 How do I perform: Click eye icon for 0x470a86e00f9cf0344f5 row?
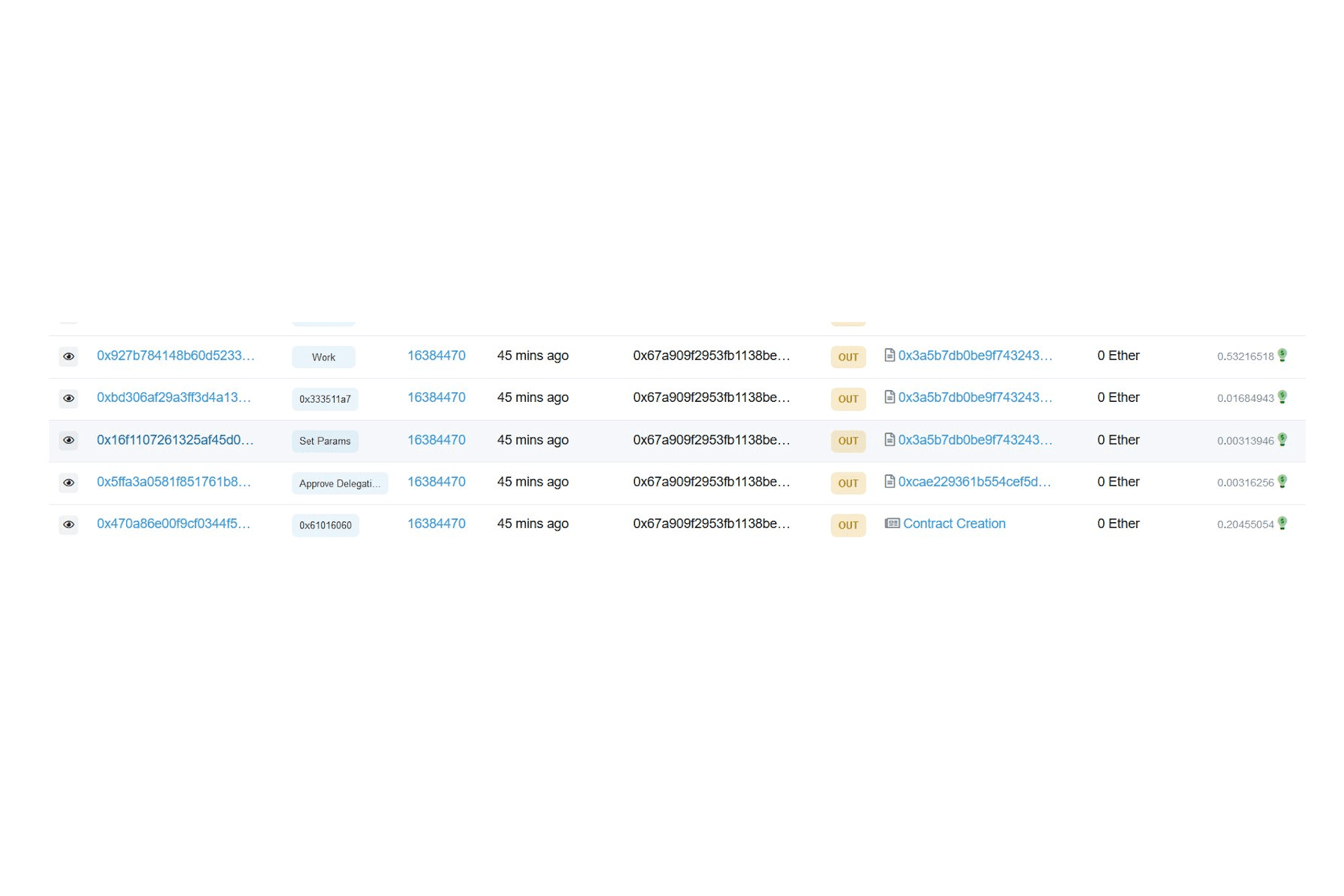click(69, 524)
